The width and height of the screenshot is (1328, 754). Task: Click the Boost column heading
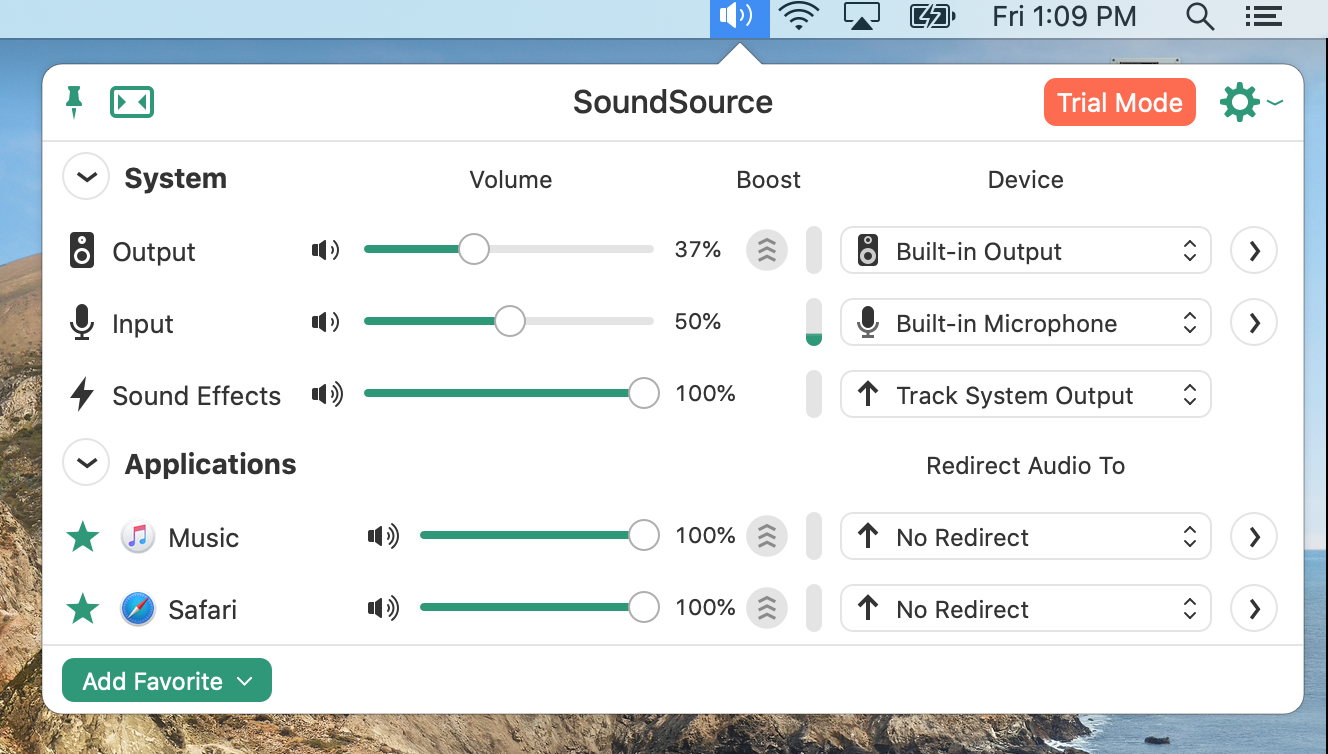pos(768,180)
